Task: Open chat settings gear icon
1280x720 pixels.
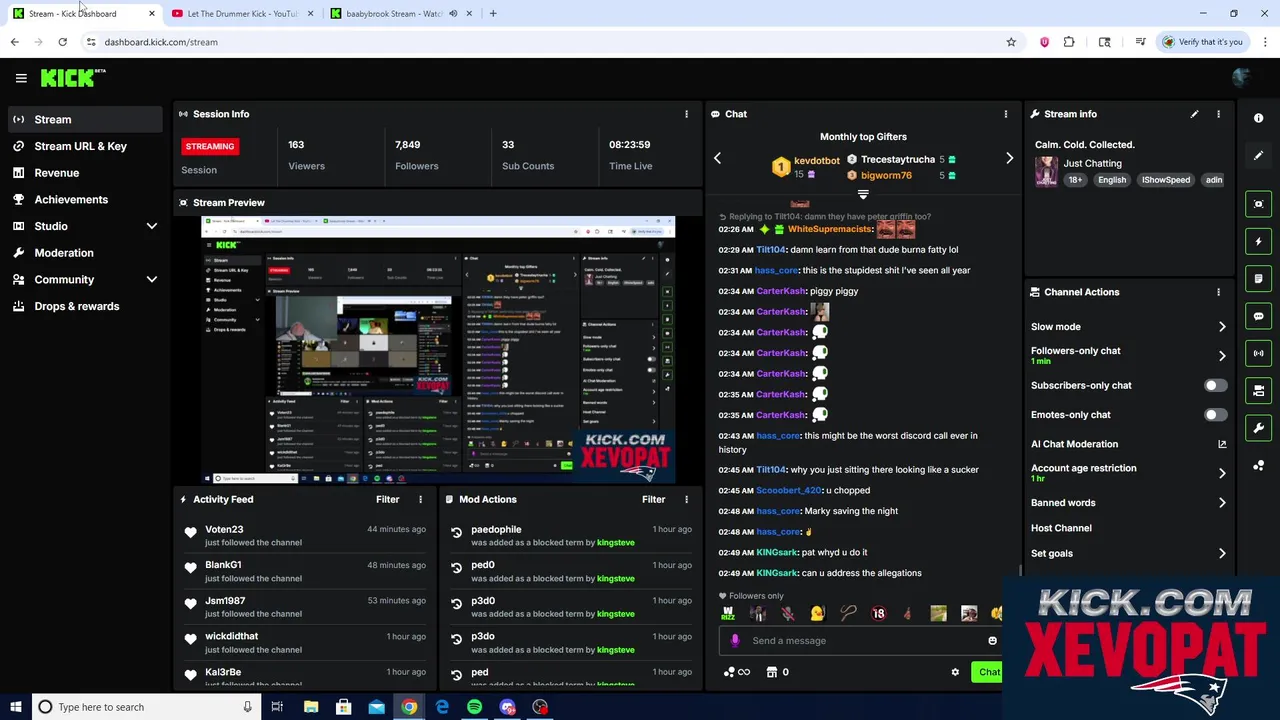Action: click(x=955, y=672)
